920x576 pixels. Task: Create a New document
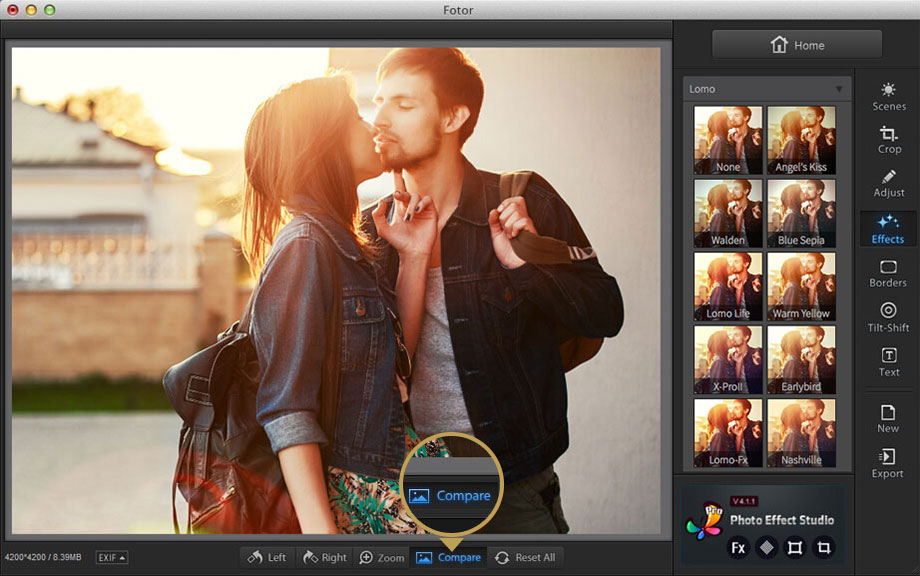pyautogui.click(x=888, y=418)
